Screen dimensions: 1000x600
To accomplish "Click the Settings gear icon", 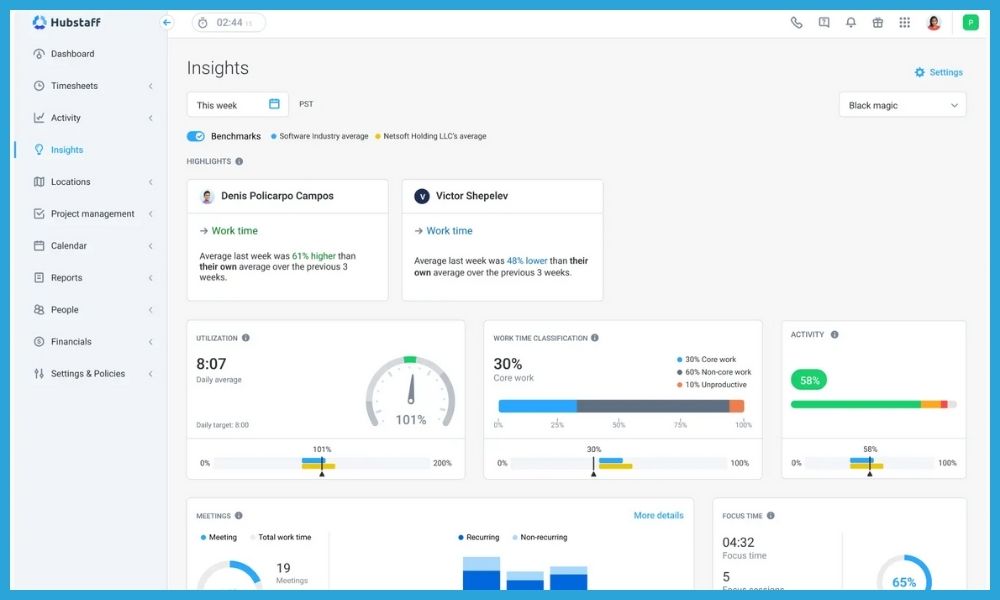I will [920, 73].
